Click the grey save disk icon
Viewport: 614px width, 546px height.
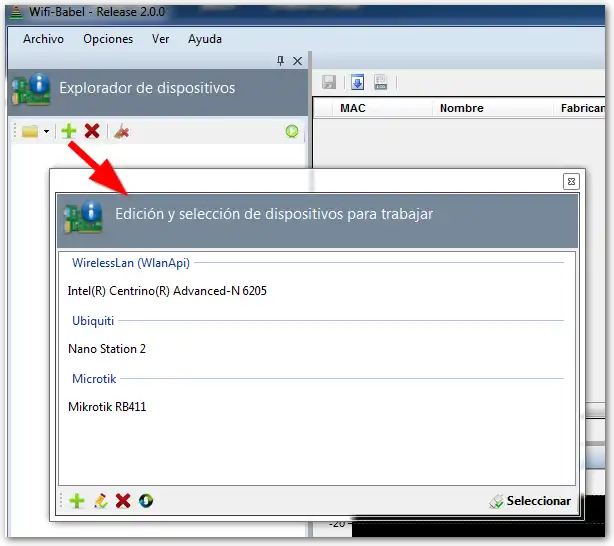click(329, 82)
